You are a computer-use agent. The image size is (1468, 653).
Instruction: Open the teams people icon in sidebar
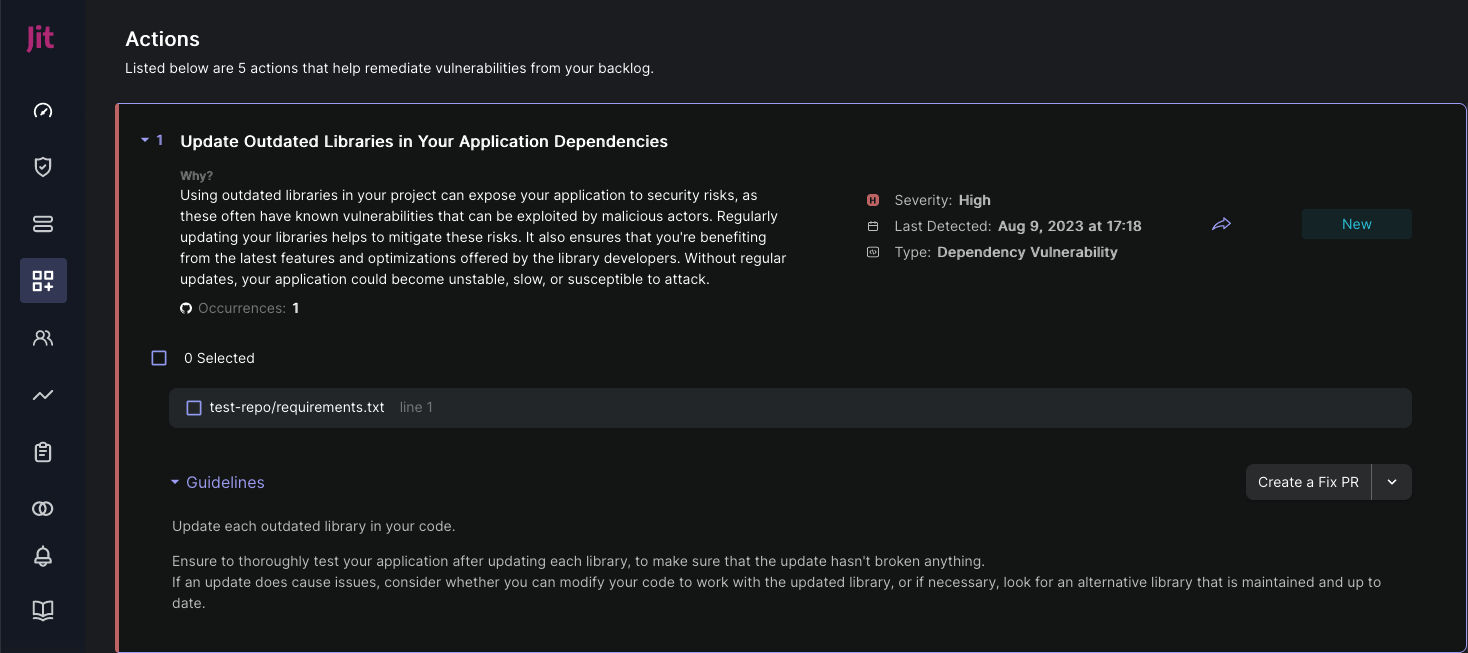pos(43,338)
